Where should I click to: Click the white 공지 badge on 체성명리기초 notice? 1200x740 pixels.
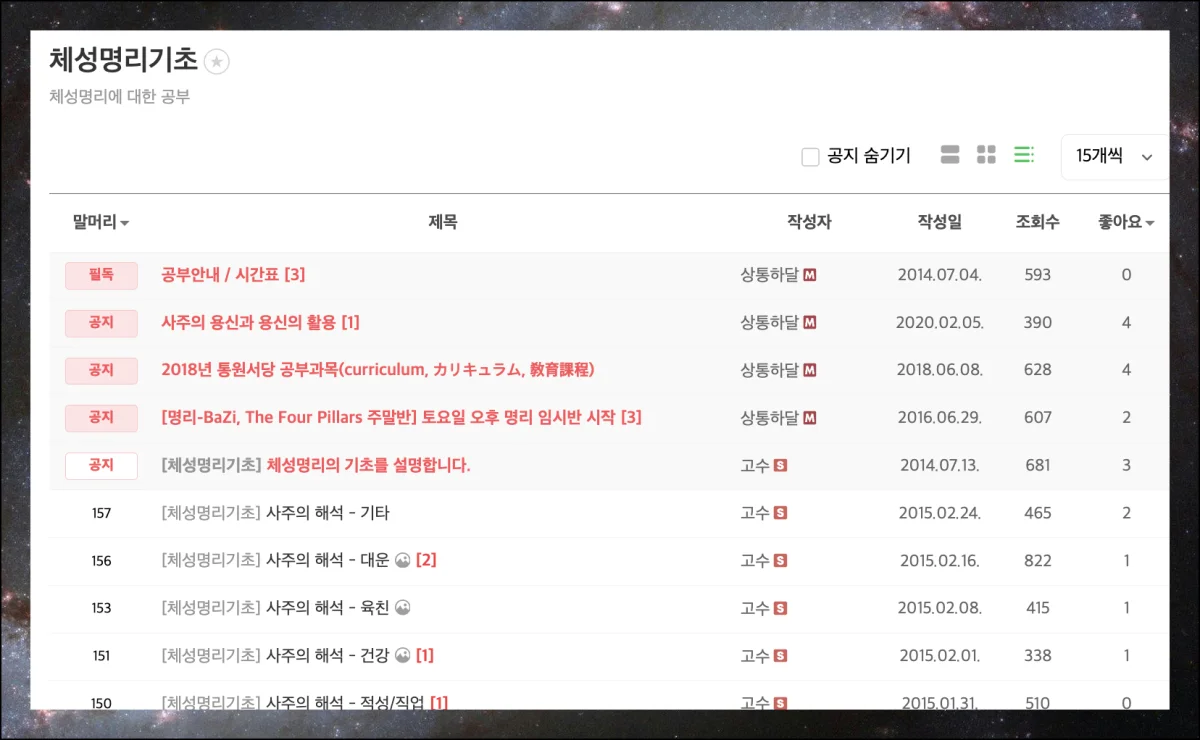point(101,465)
